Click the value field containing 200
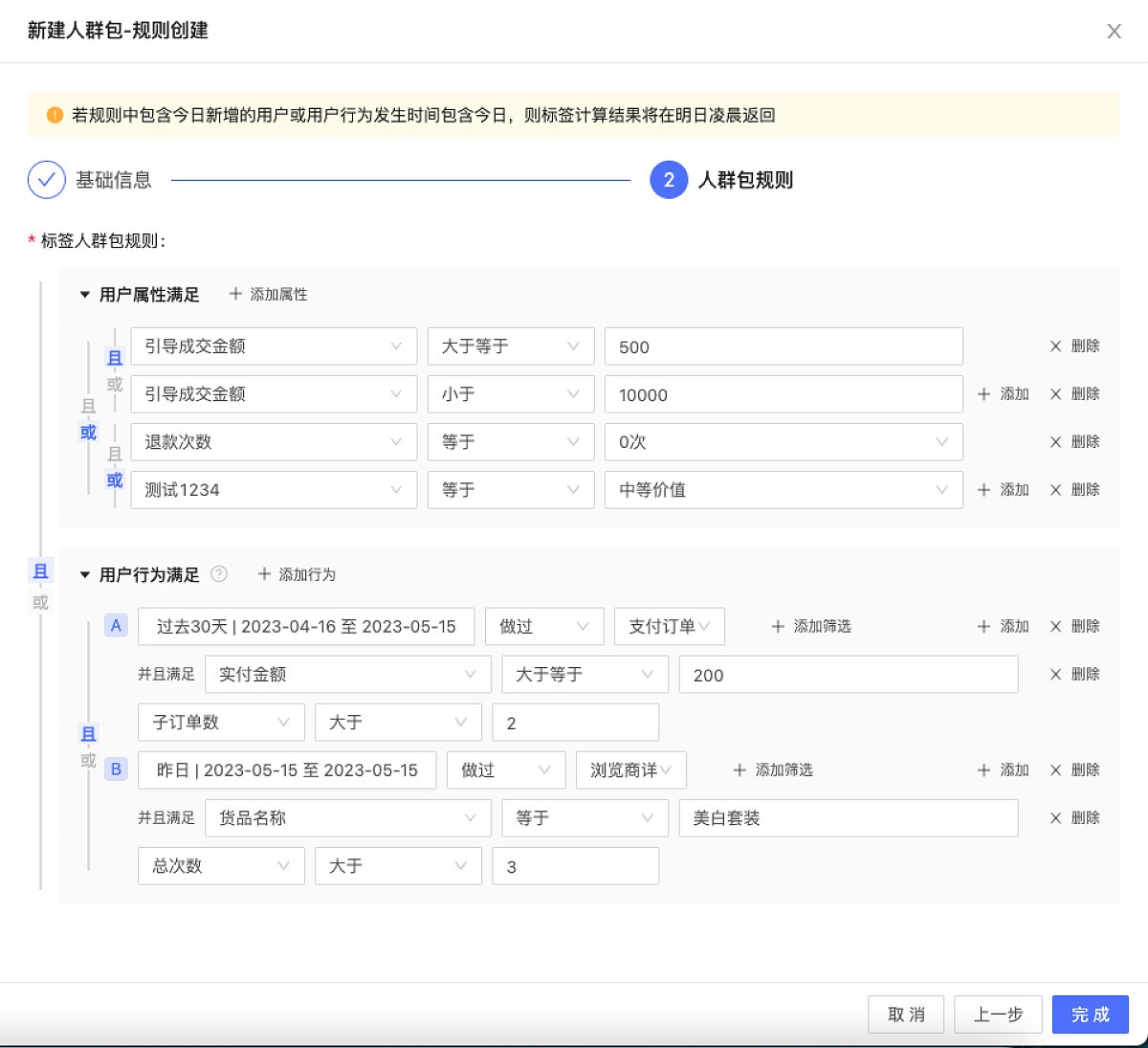Screen dimensions: 1148x1048 pos(849,675)
